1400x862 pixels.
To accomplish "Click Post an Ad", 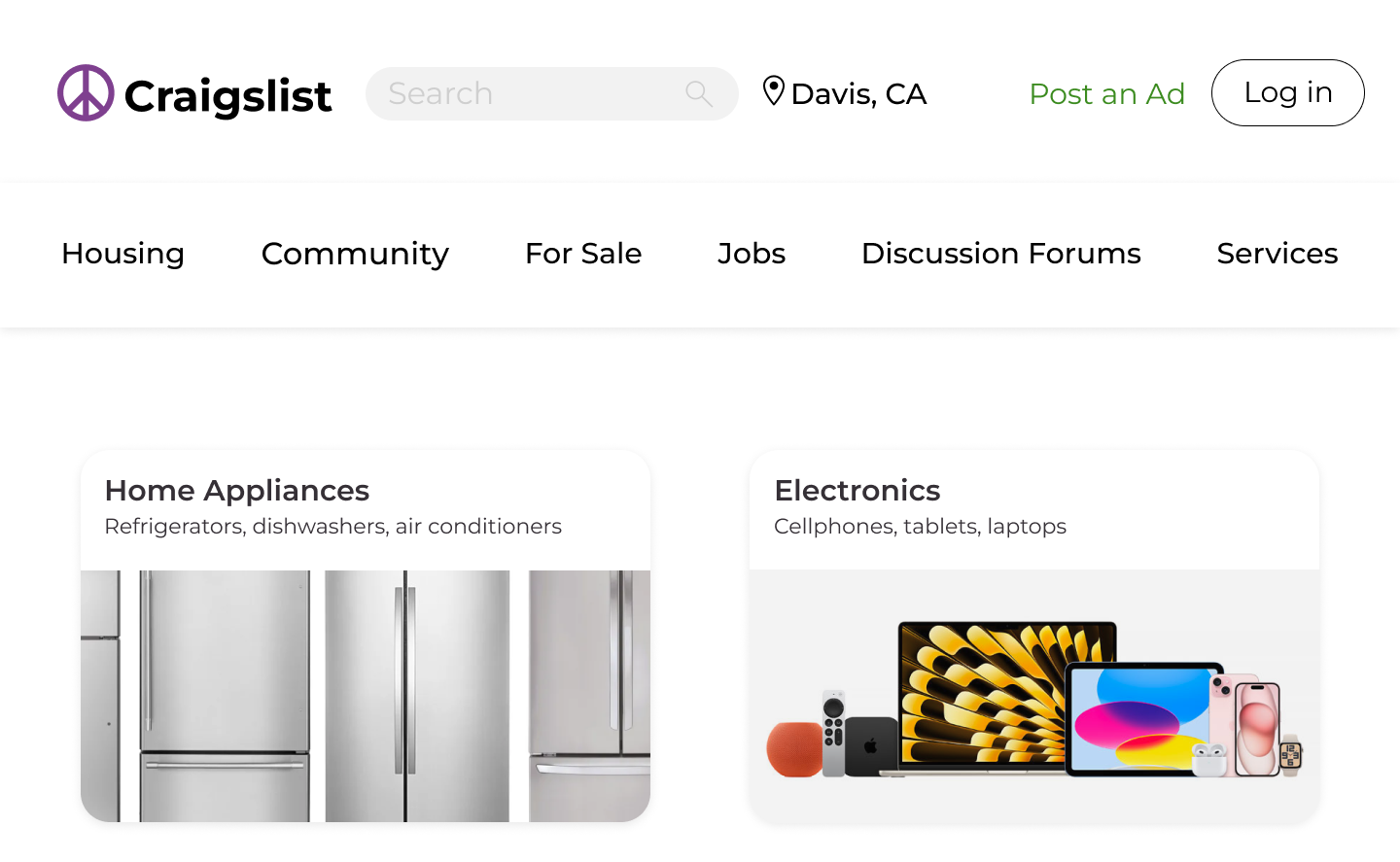I will 1107,94.
